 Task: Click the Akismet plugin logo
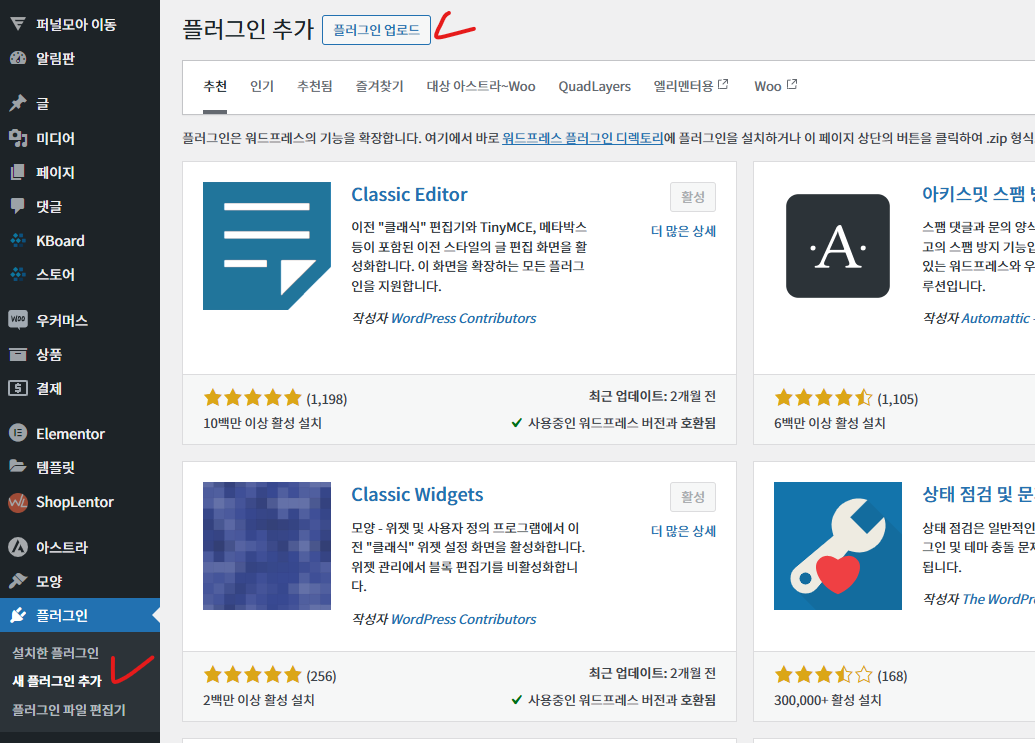click(x=838, y=246)
